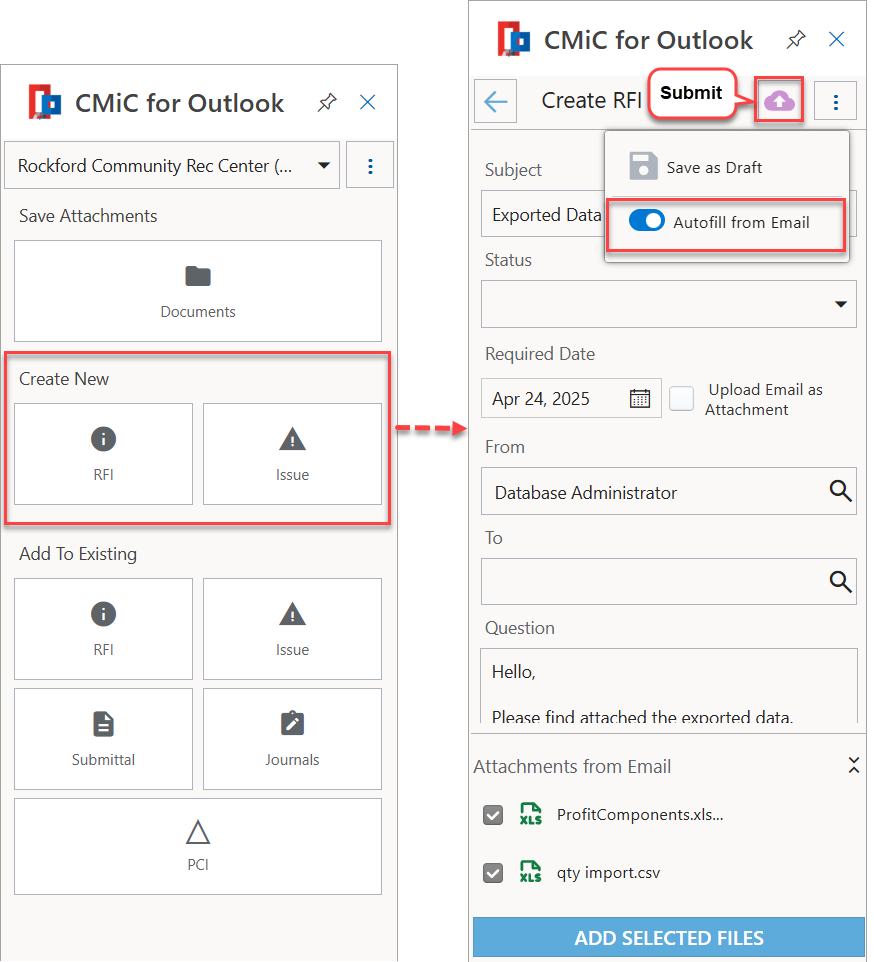
Task: Click the ADD SELECTED FILES button
Action: pyautogui.click(x=669, y=937)
